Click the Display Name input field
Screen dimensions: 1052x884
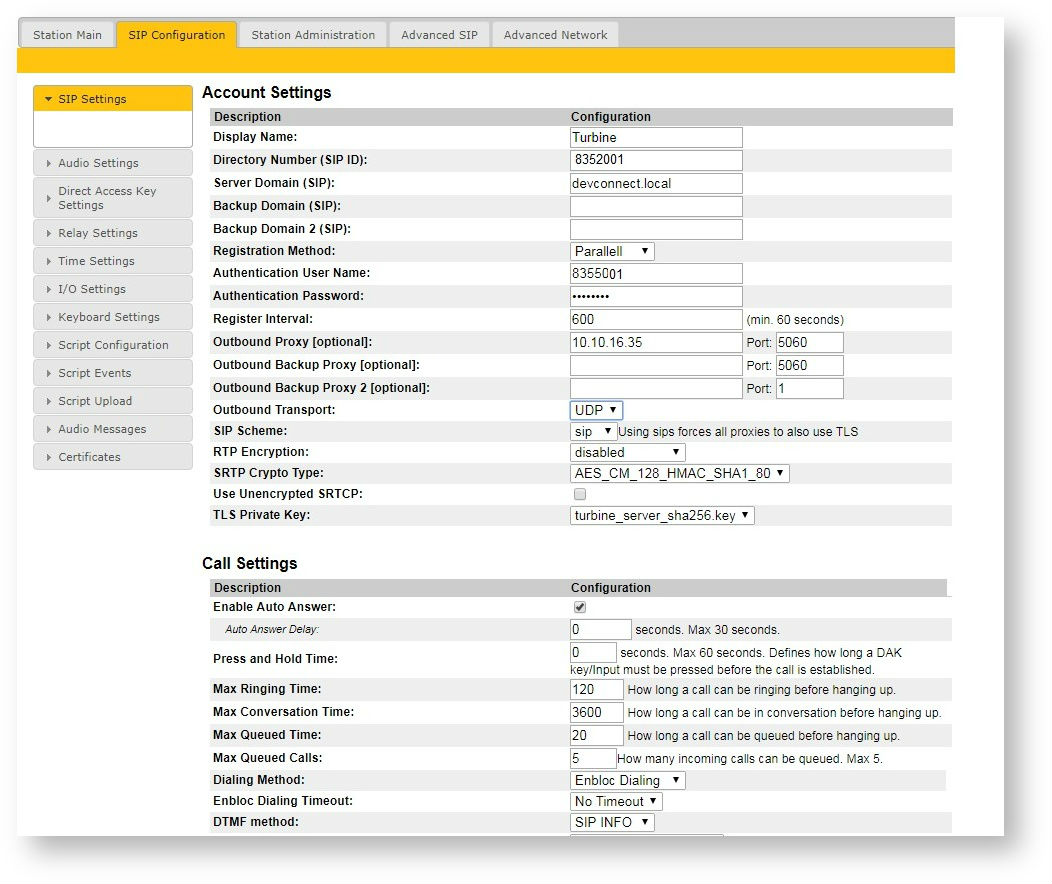coord(655,137)
